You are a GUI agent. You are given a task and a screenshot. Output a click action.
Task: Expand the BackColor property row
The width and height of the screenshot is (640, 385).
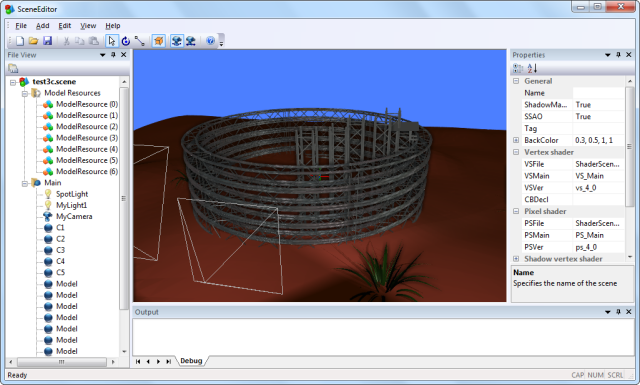(516, 140)
